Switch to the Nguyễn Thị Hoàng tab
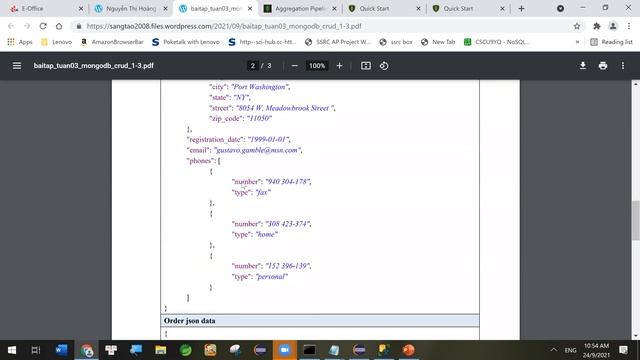 131,8
